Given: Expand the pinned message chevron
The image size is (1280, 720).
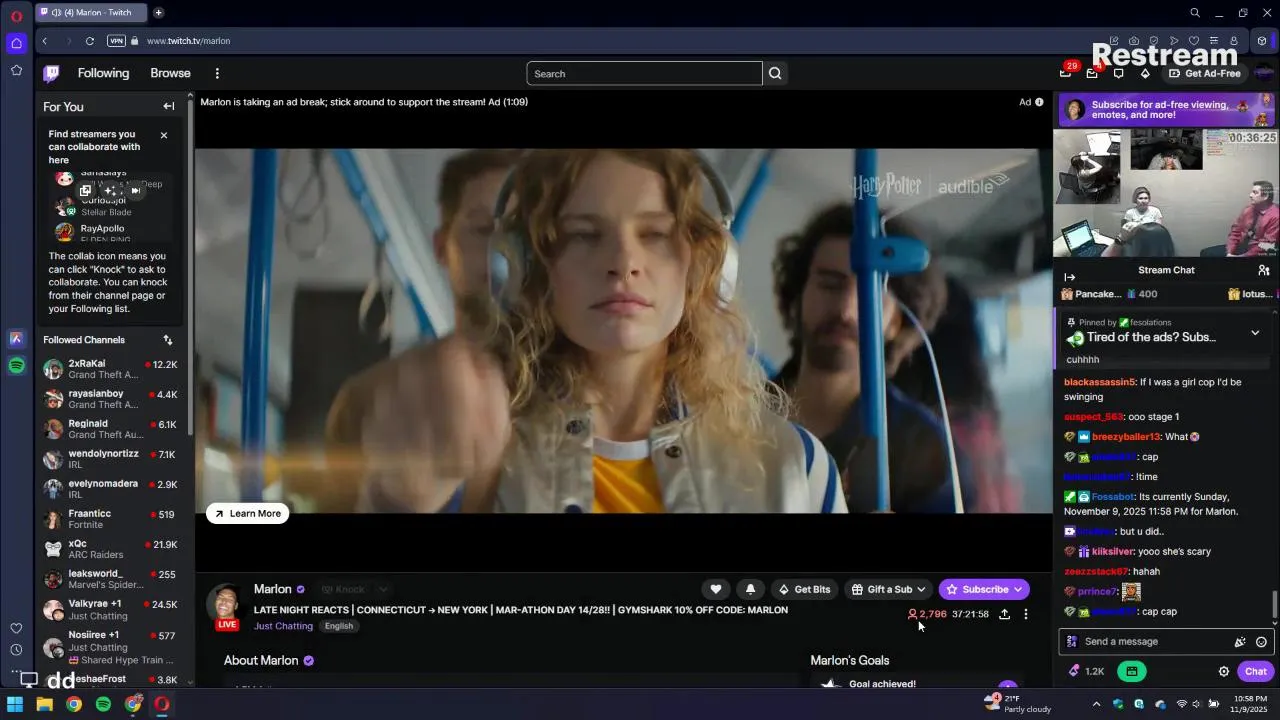Looking at the screenshot, I should coord(1255,333).
